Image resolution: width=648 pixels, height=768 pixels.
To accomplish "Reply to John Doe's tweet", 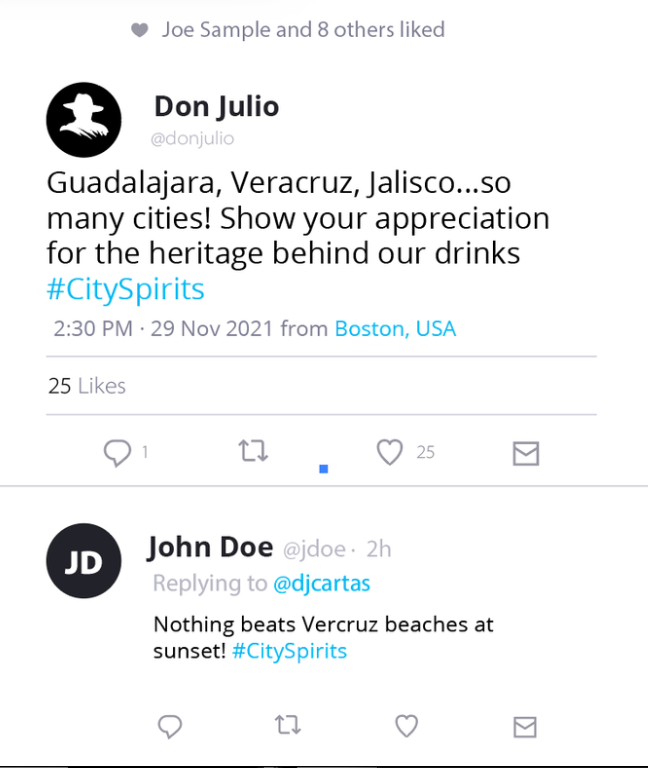I will [171, 725].
